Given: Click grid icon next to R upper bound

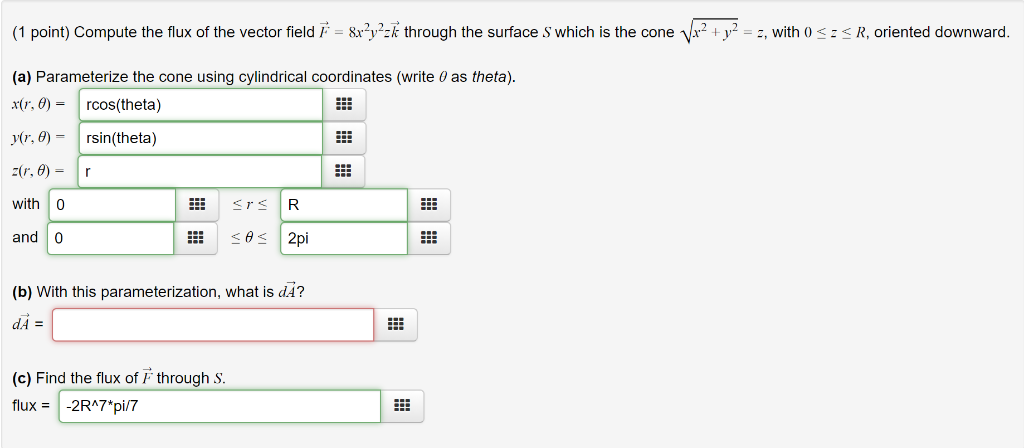Looking at the screenshot, I should point(428,205).
